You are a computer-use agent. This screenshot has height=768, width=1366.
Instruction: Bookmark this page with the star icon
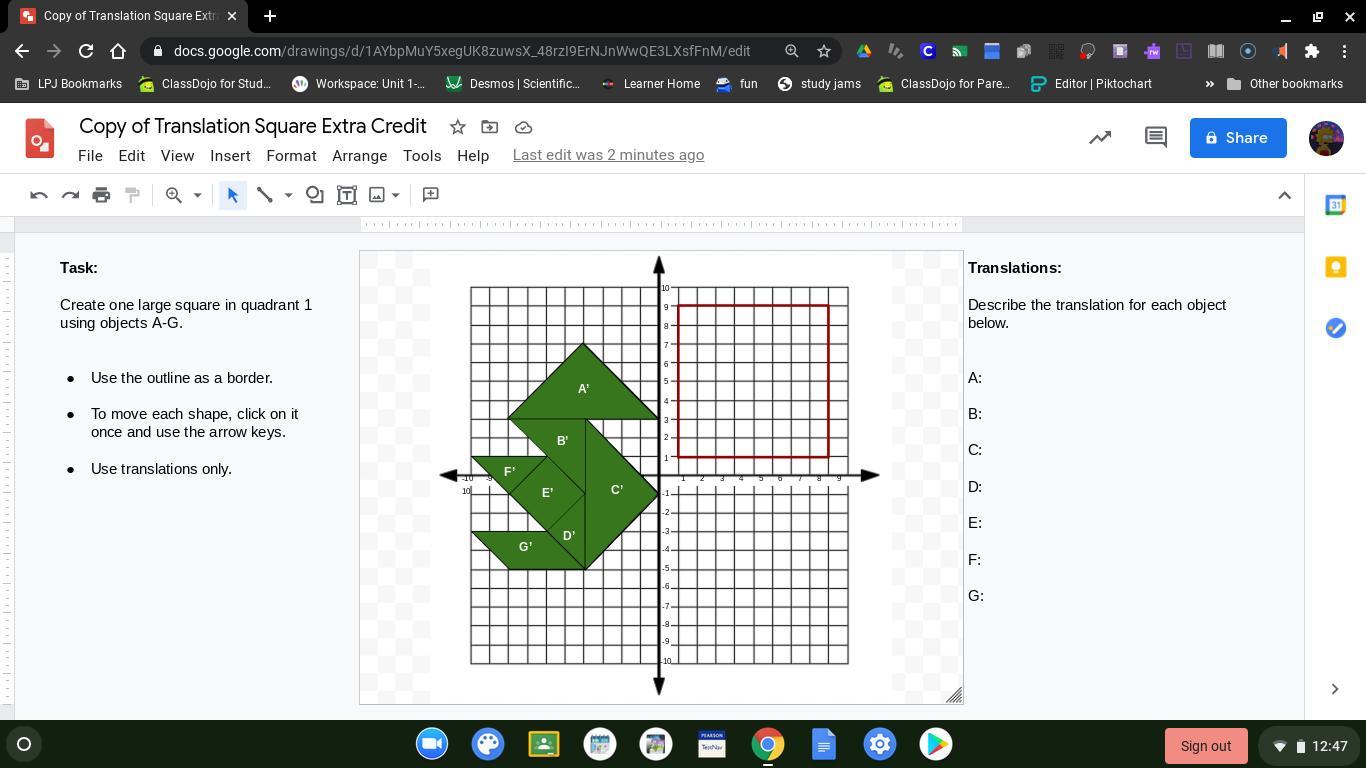click(x=824, y=51)
